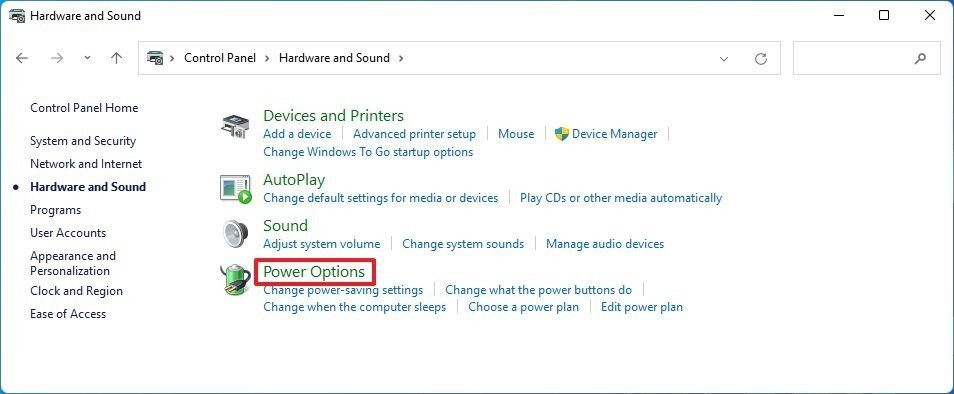This screenshot has width=954, height=394.
Task: Click Change system sounds
Action: coord(463,244)
